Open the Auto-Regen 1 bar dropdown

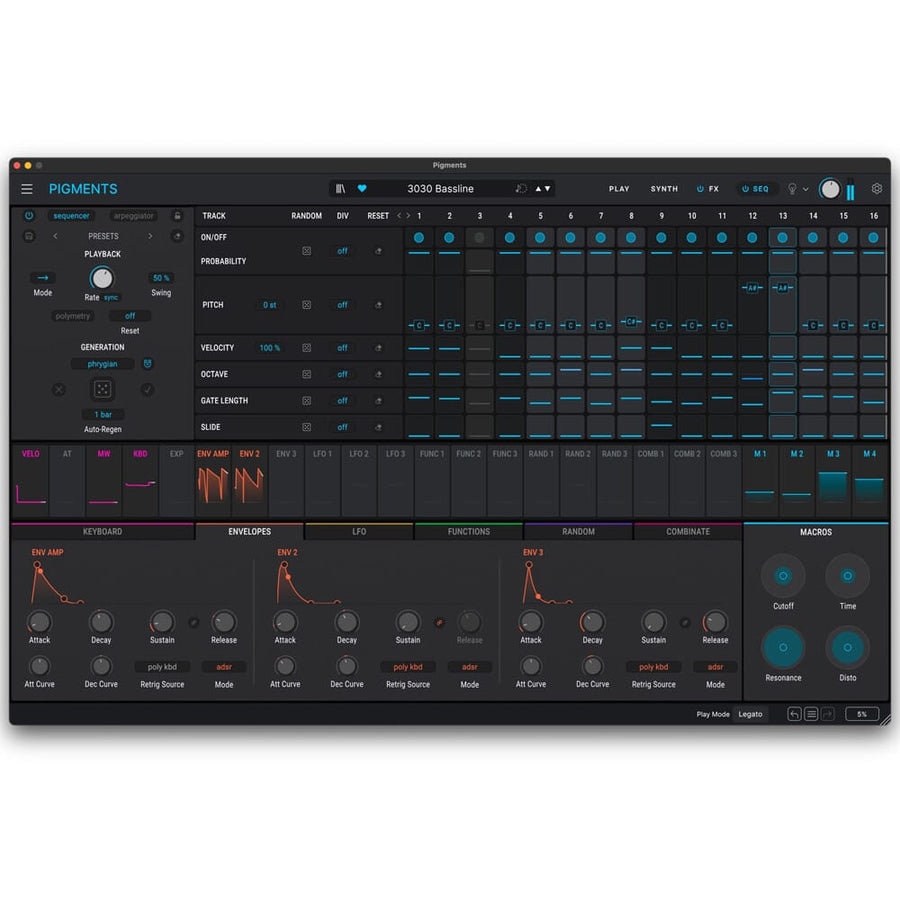coord(103,414)
